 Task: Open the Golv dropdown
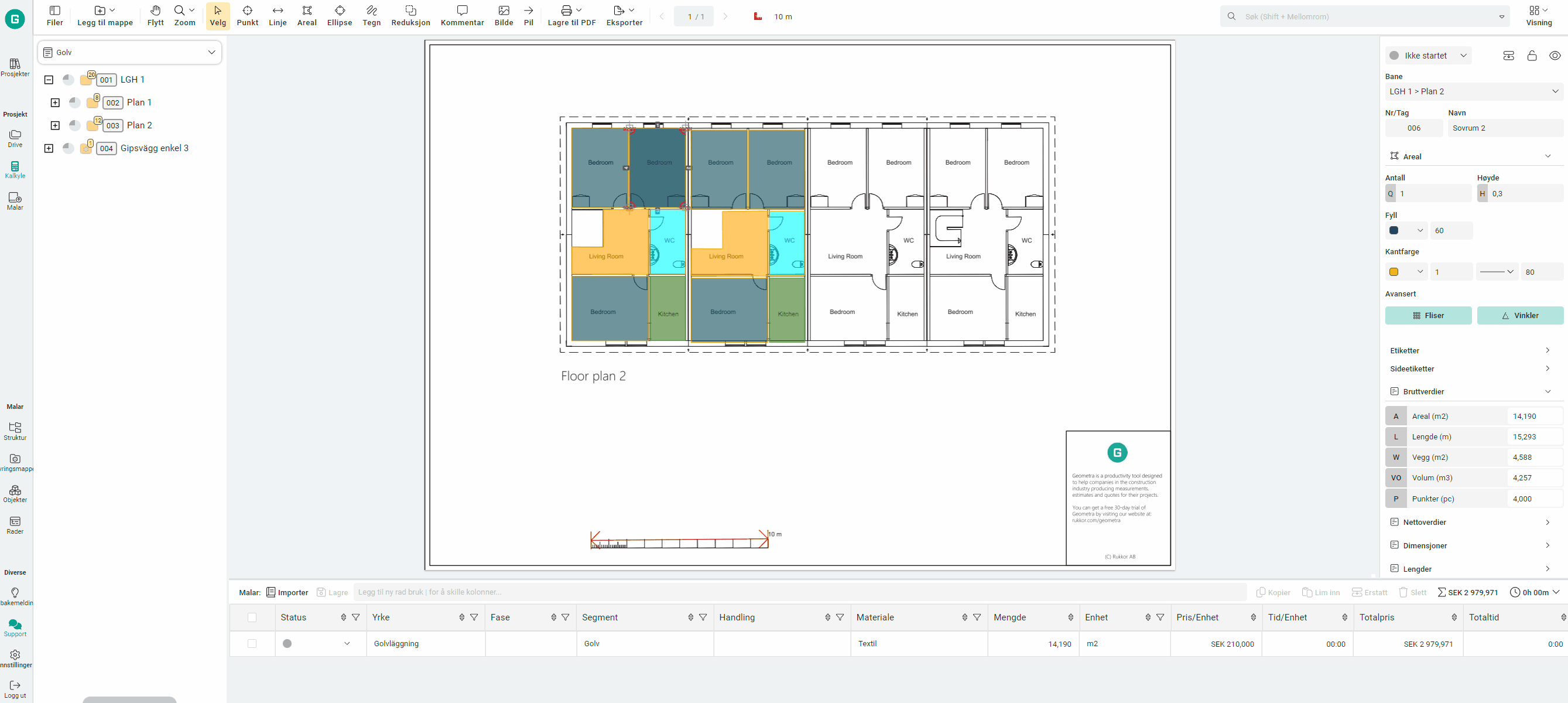point(129,52)
